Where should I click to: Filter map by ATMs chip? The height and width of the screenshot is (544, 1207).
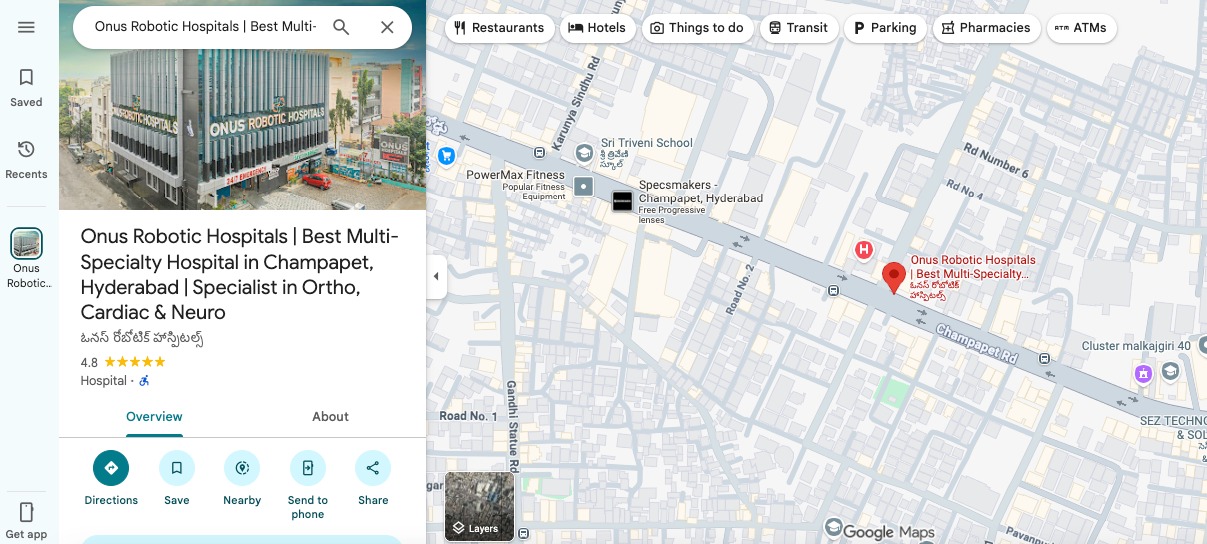[x=1081, y=28]
